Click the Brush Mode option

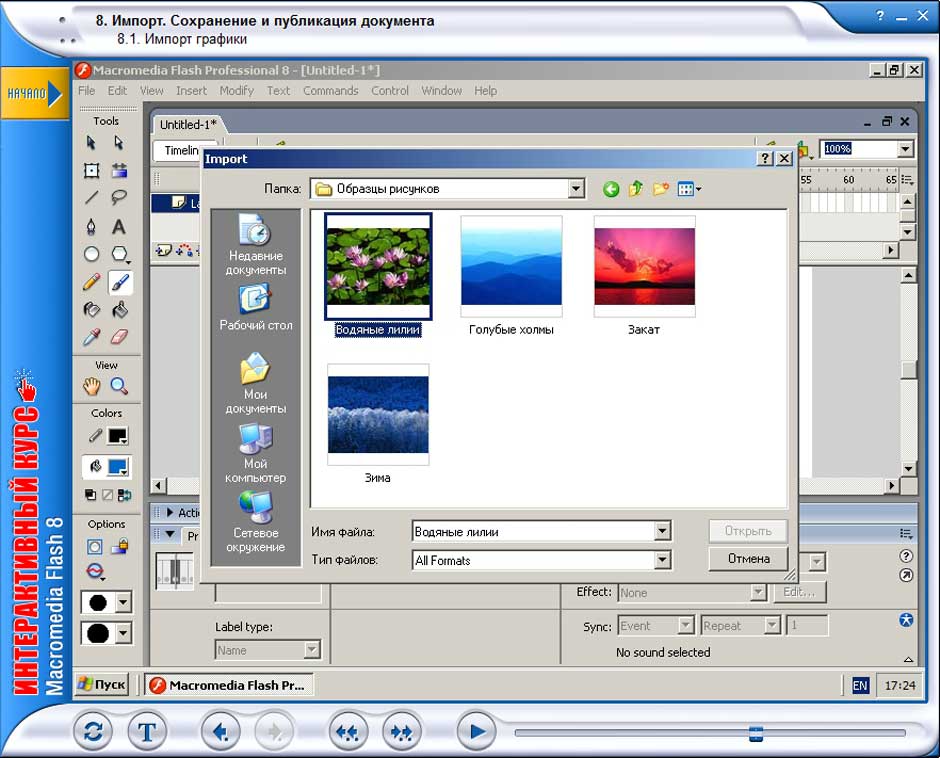96,572
